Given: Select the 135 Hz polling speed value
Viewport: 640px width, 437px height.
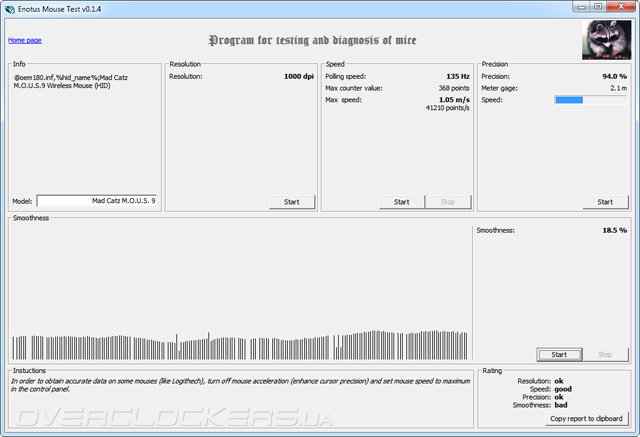Looking at the screenshot, I should pyautogui.click(x=458, y=76).
